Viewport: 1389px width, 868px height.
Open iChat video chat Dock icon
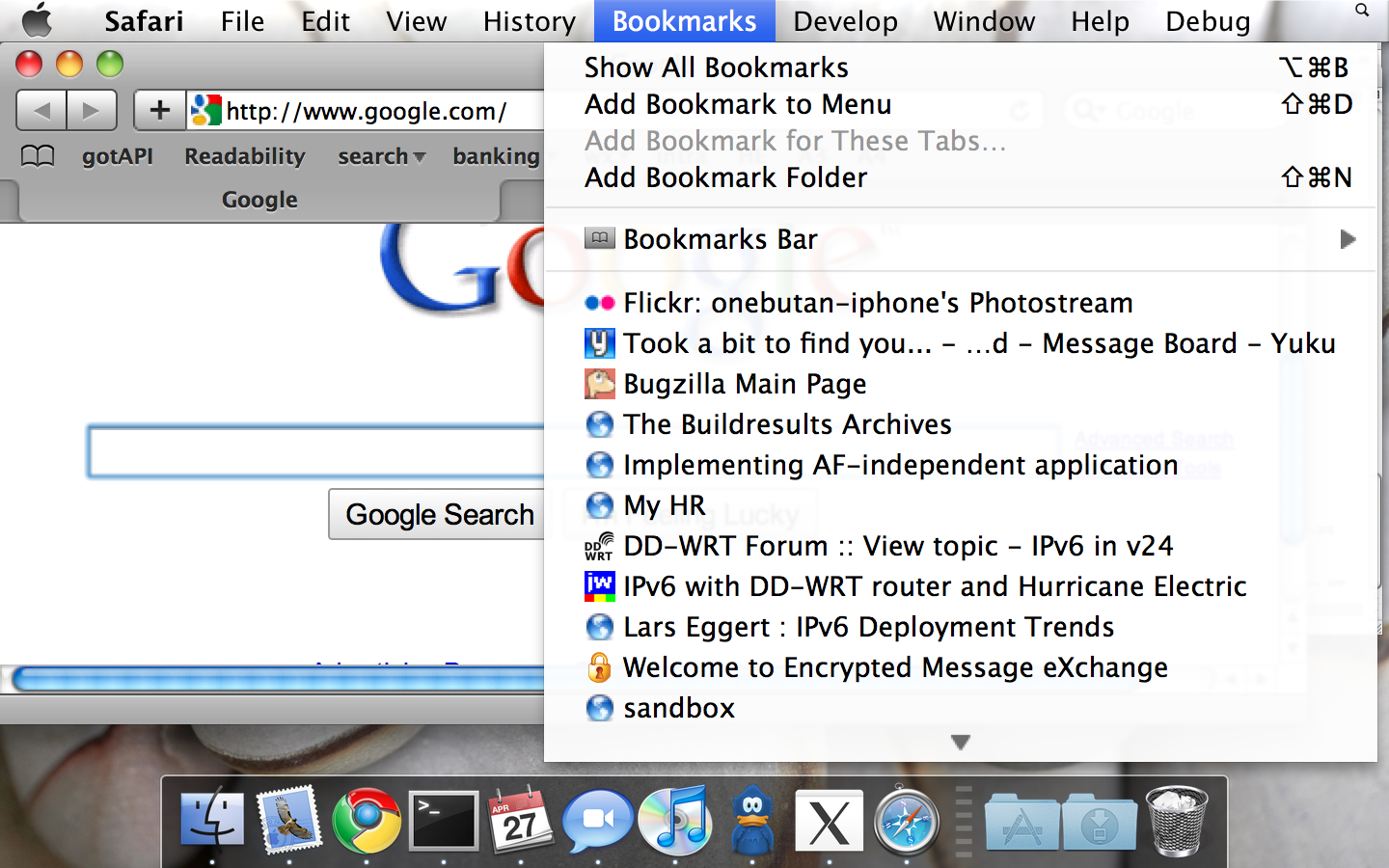tap(598, 821)
